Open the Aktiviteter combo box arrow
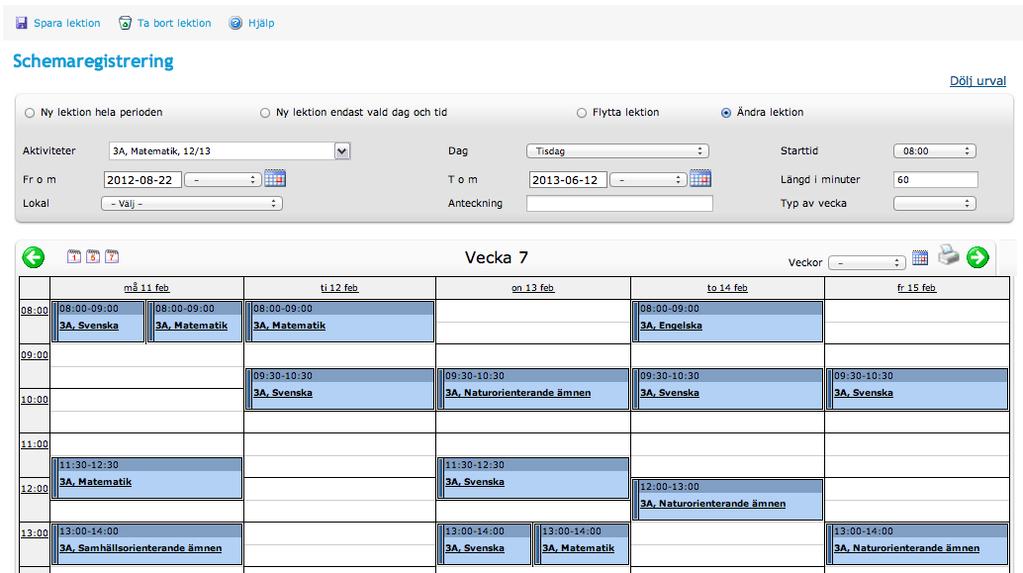This screenshot has width=1023, height=573. (x=343, y=151)
